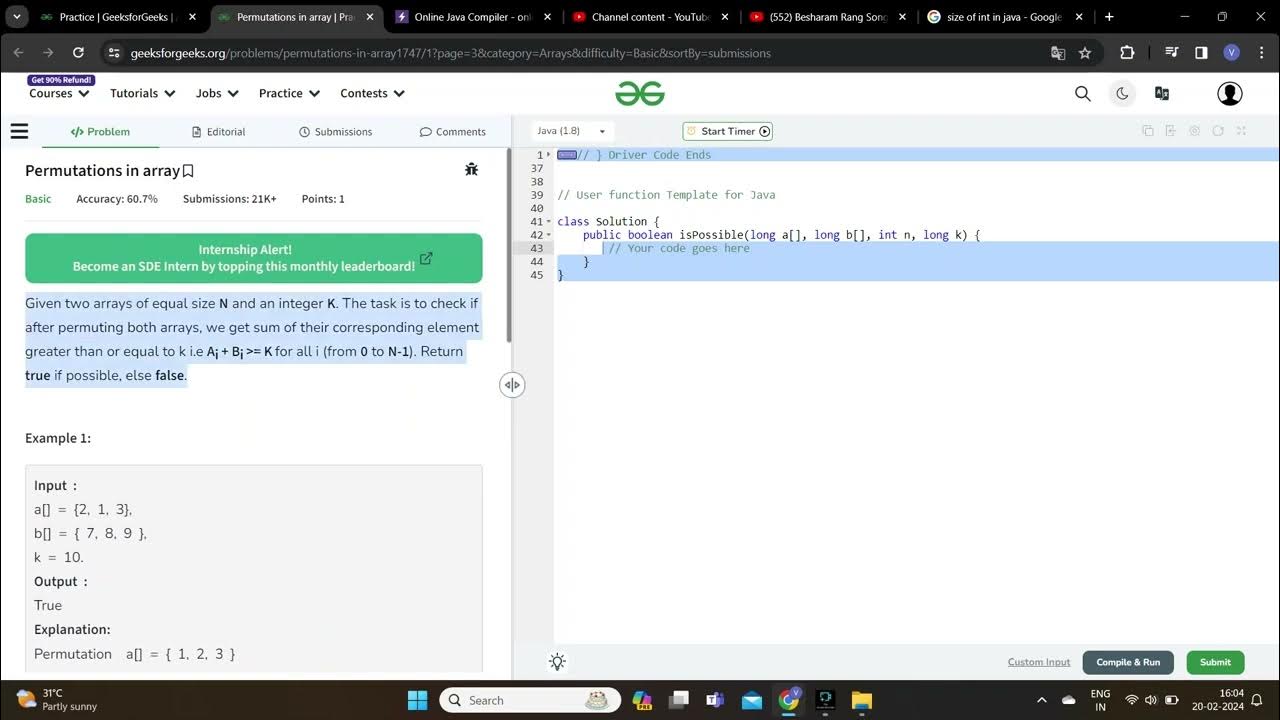Open the browser extensions puzzle icon
This screenshot has width=1280, height=720.
coord(1127,53)
